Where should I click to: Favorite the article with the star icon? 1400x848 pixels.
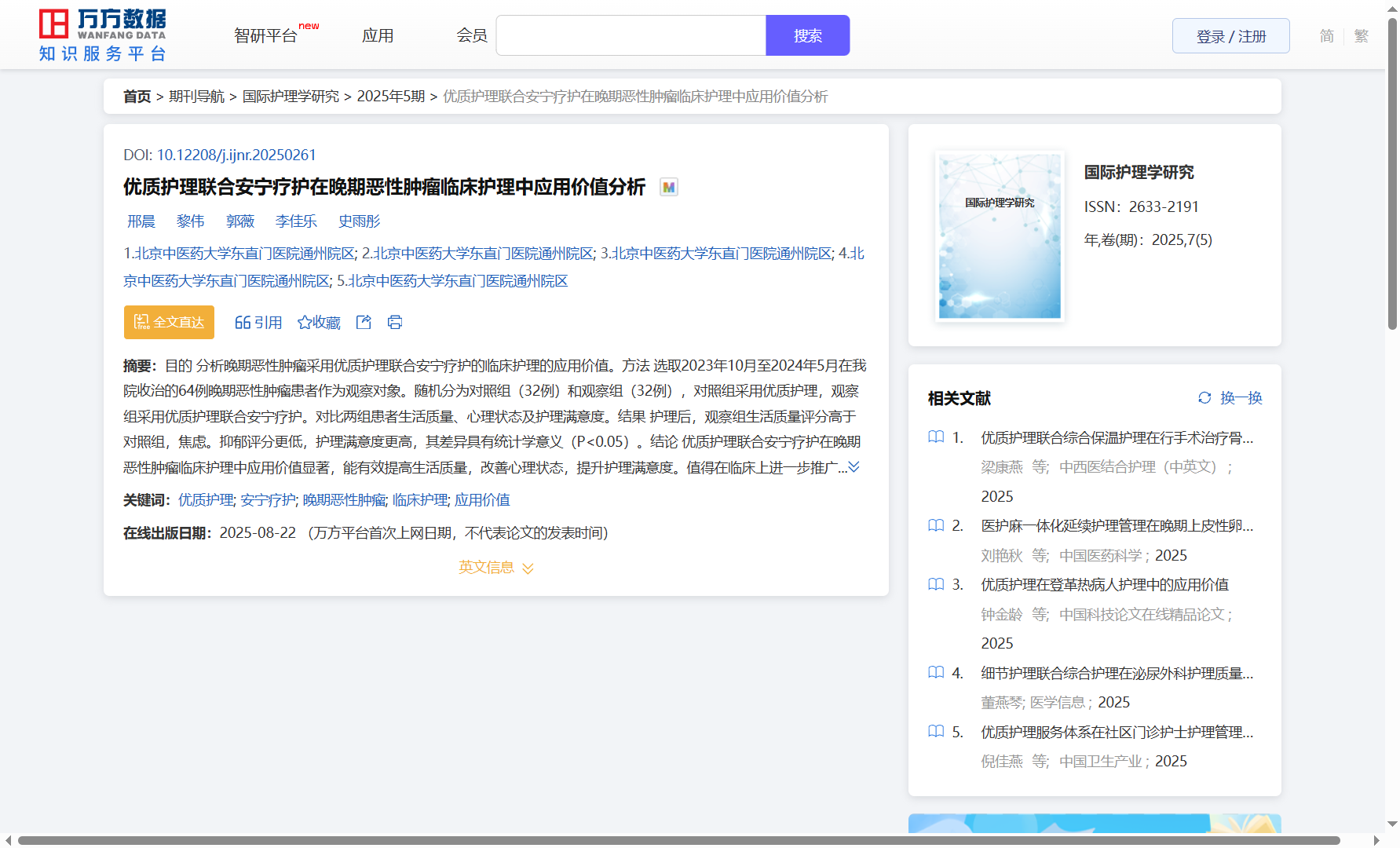(305, 322)
